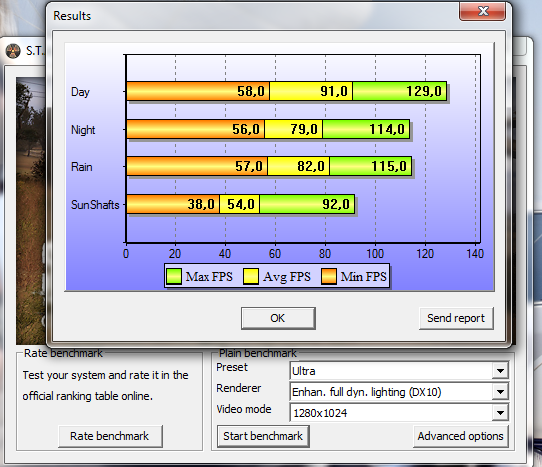Click the SunShafts max value 92,0
The width and height of the screenshot is (542, 467).
(336, 204)
